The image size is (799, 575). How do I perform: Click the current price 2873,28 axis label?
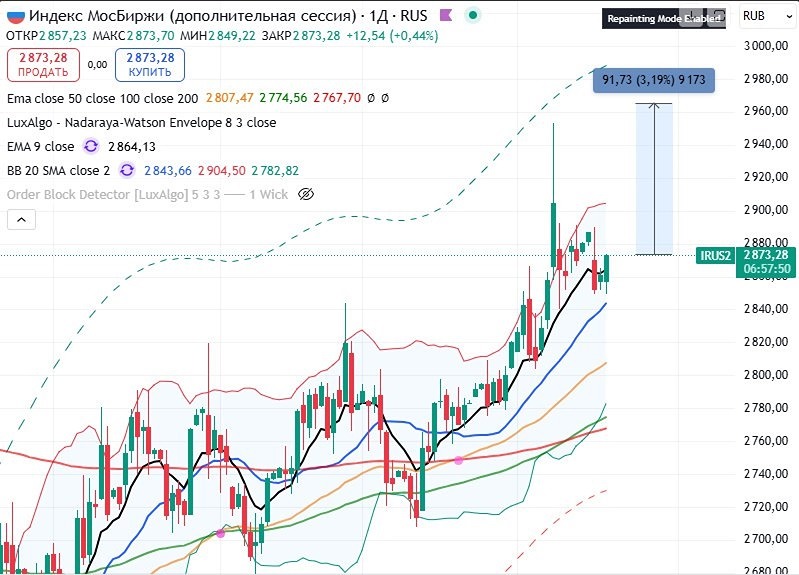point(766,255)
